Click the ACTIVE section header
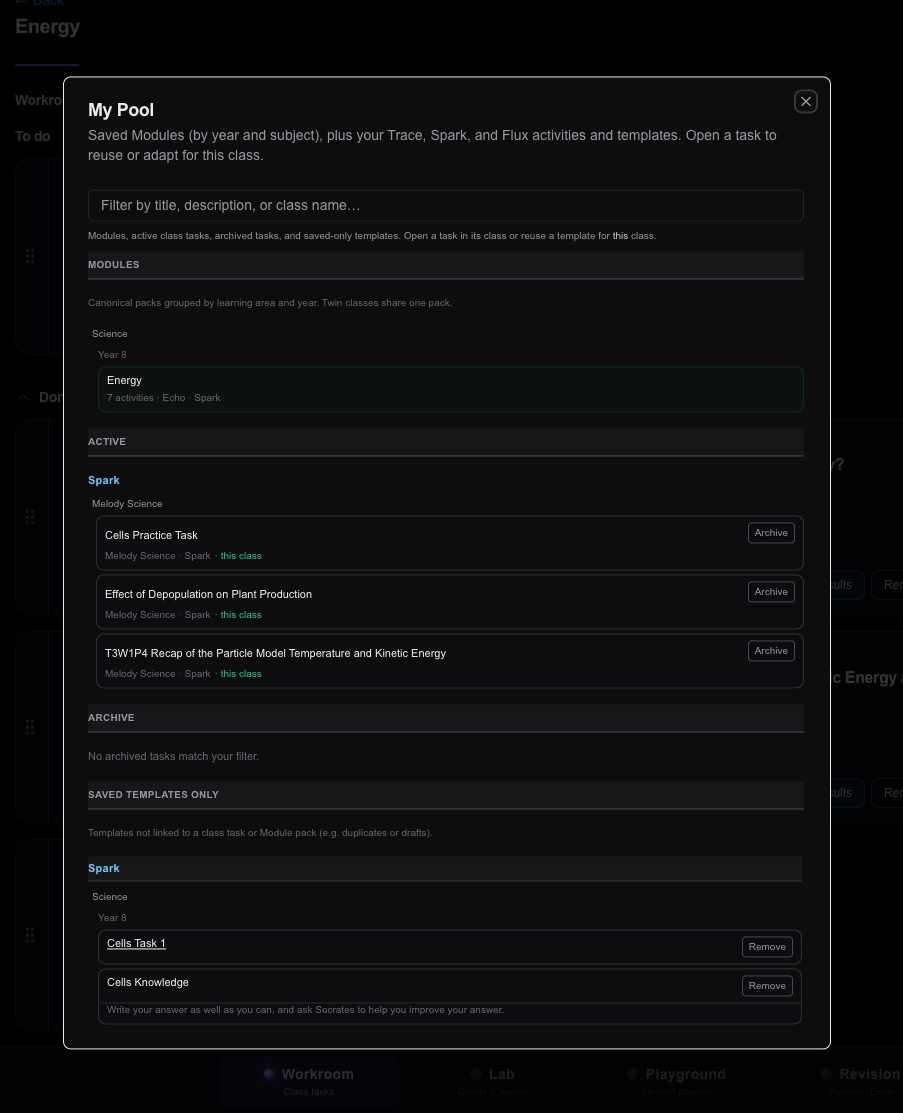This screenshot has height=1113, width=903. (x=446, y=442)
